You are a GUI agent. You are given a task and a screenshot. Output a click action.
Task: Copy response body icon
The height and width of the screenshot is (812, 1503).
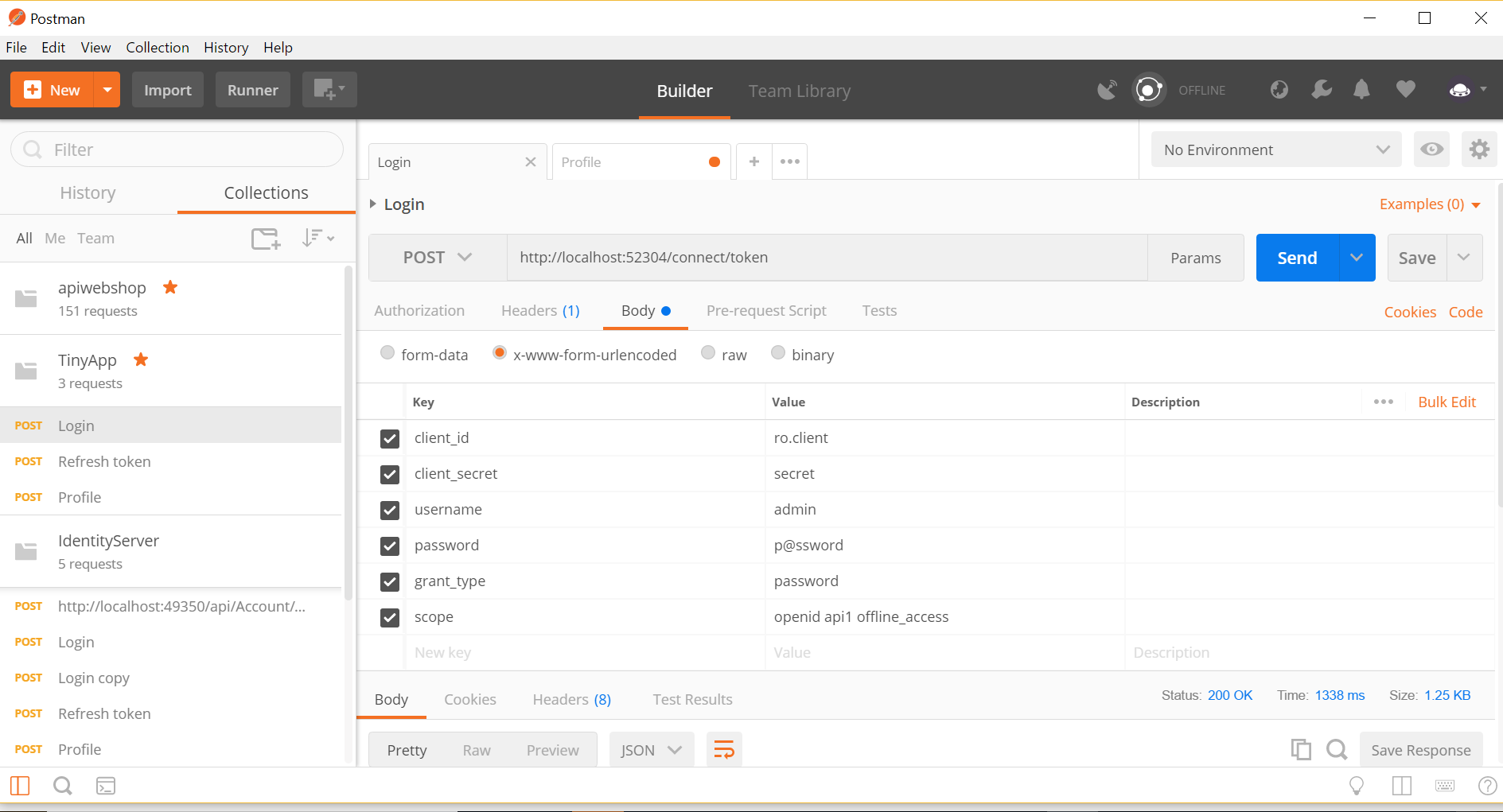coord(1301,749)
